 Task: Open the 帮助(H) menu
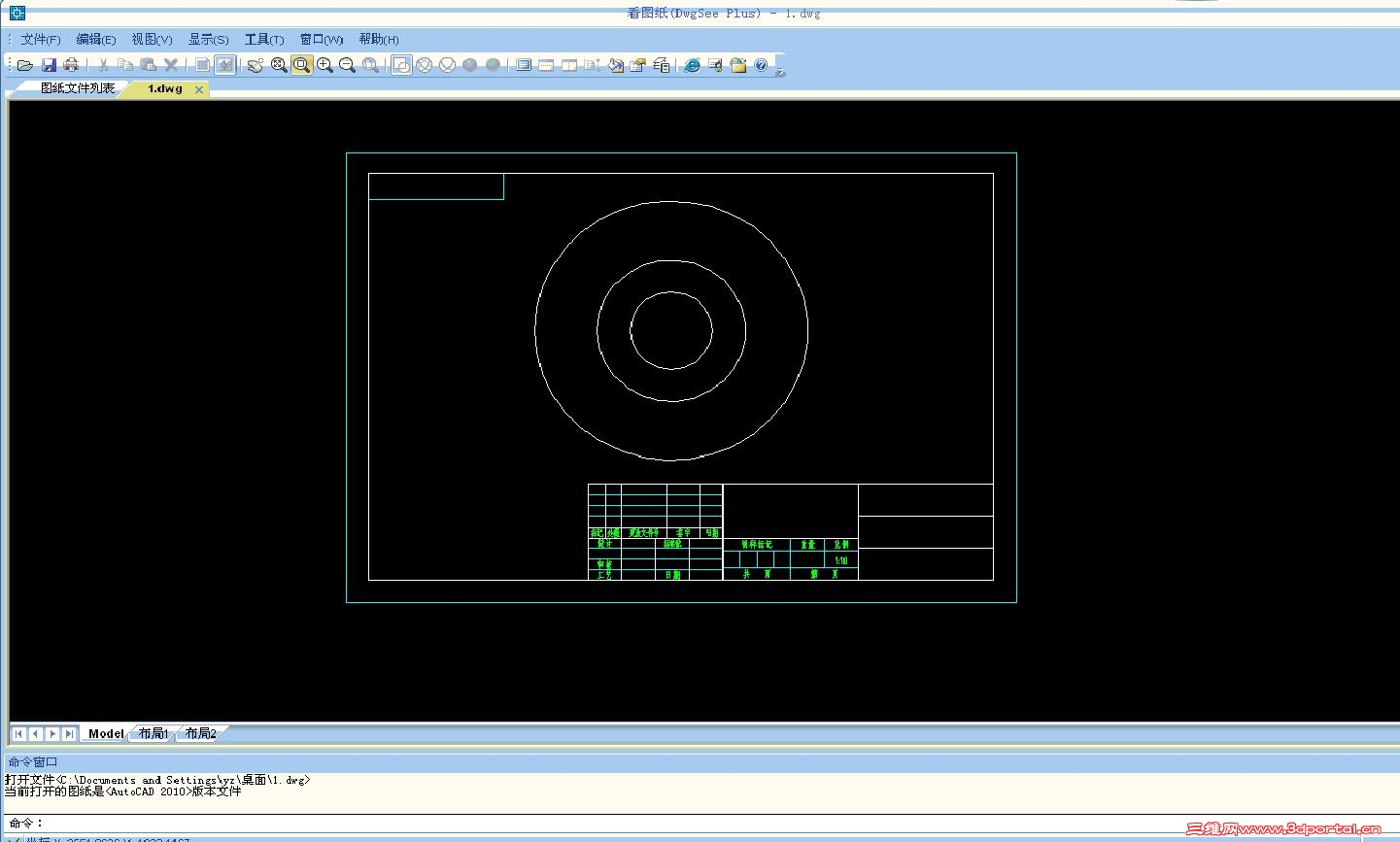[379, 39]
